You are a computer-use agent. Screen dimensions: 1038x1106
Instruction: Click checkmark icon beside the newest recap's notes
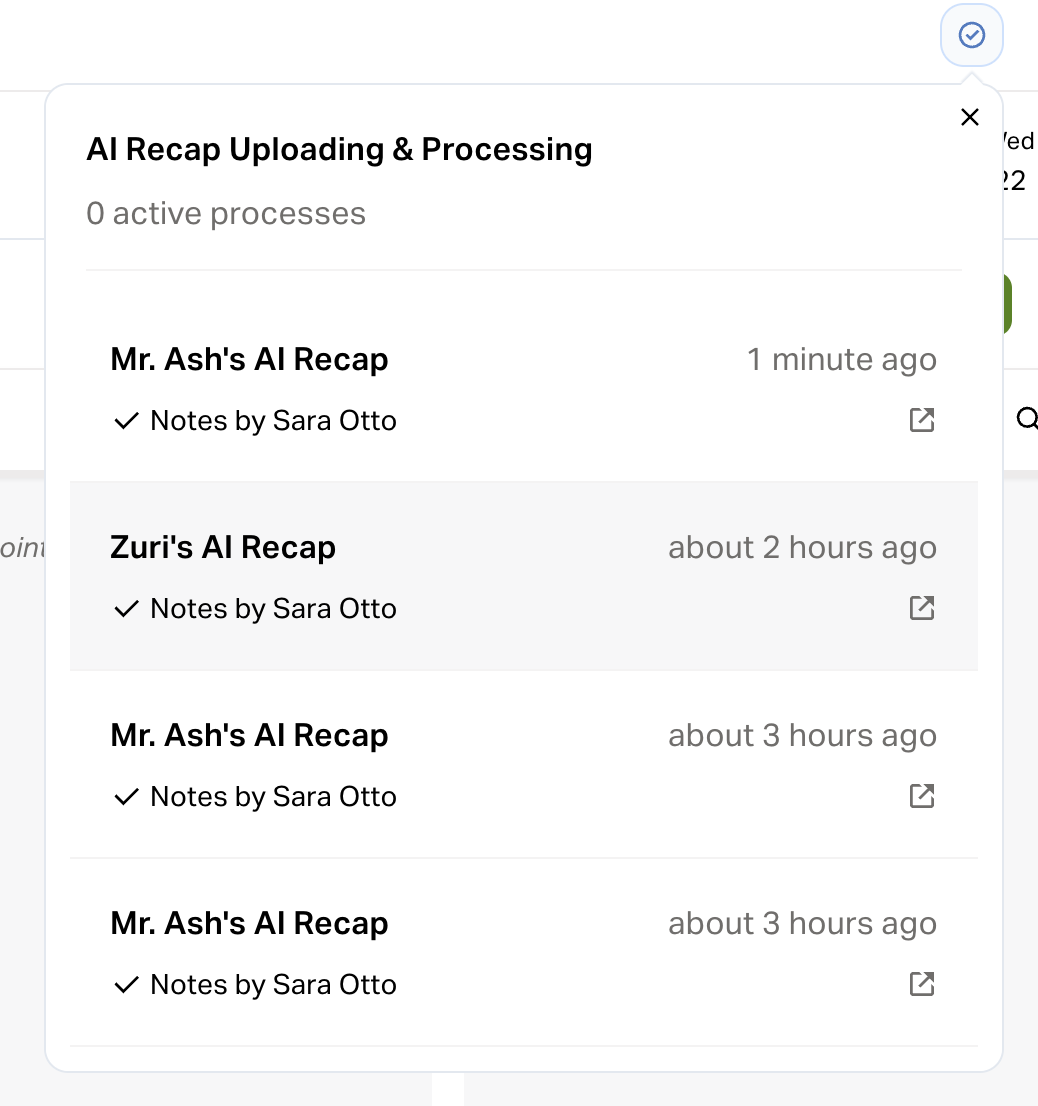tap(126, 421)
